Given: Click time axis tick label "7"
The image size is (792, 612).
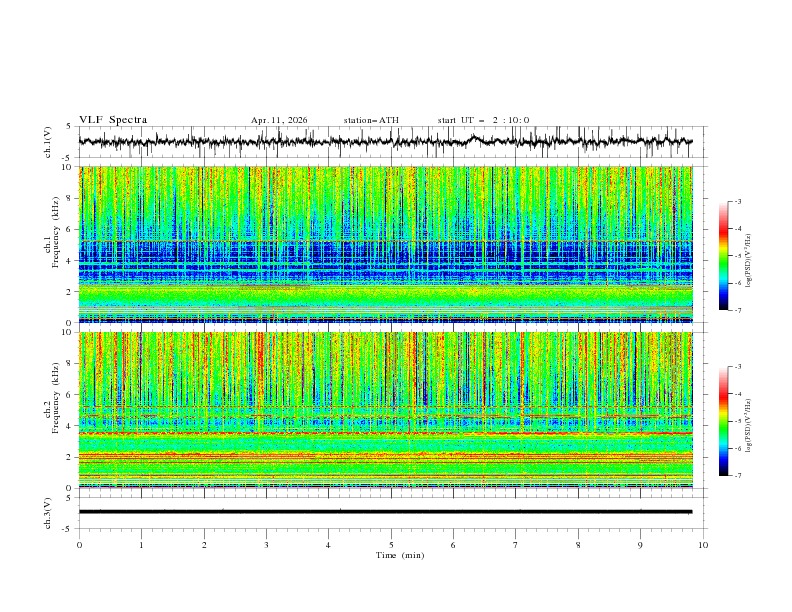Looking at the screenshot, I should (x=516, y=545).
